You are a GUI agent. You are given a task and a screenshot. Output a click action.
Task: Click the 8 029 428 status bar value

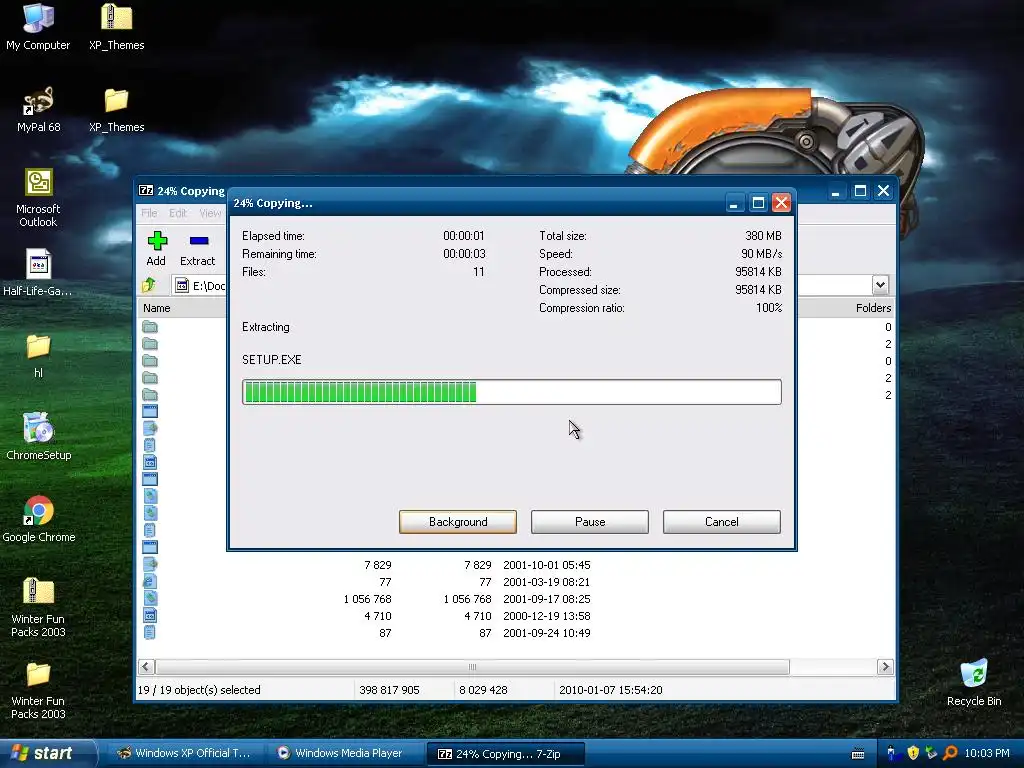click(483, 690)
